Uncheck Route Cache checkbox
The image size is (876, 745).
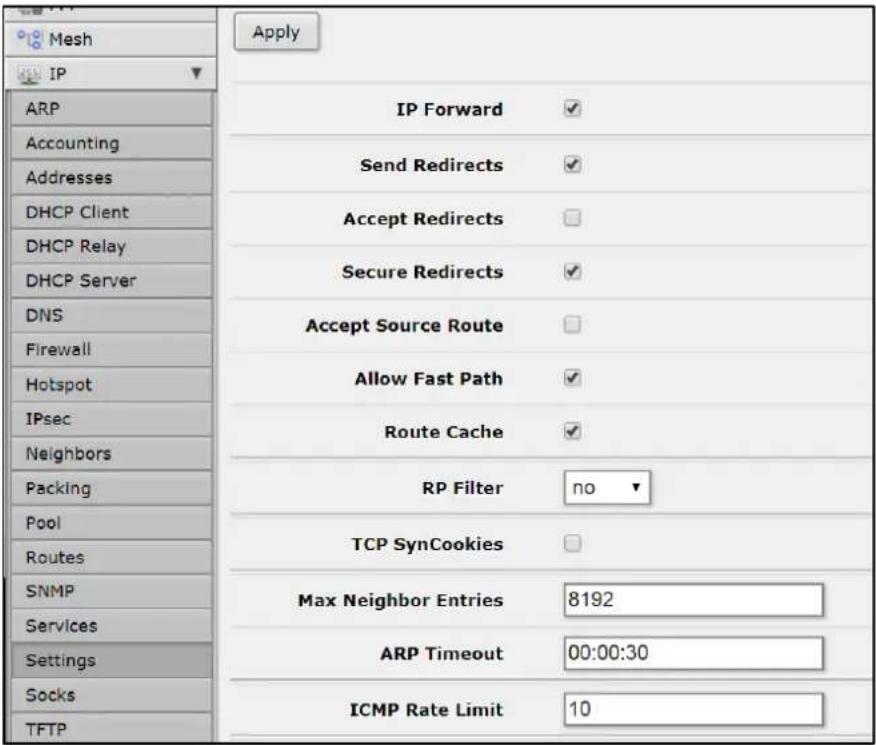pos(572,431)
